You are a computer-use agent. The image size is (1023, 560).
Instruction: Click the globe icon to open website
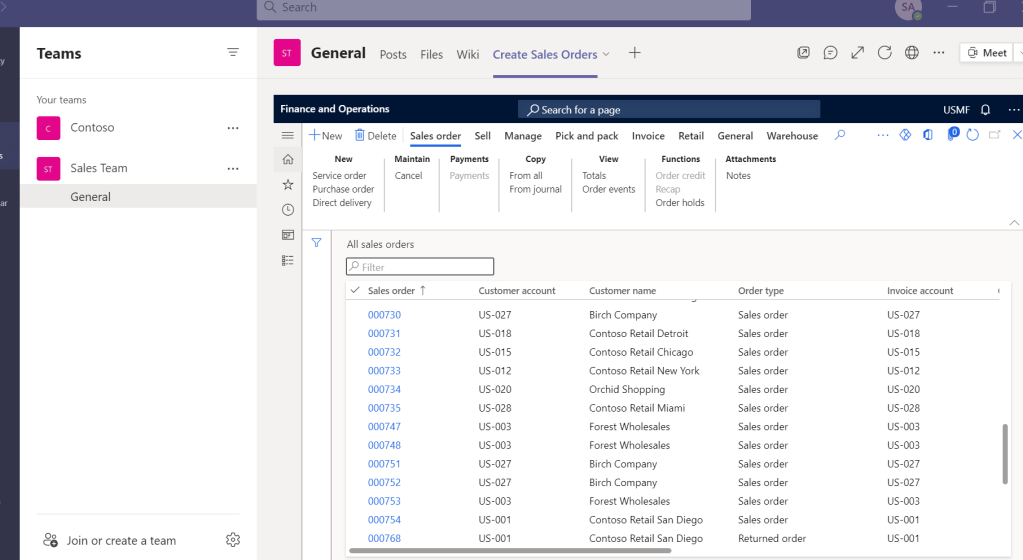(911, 53)
